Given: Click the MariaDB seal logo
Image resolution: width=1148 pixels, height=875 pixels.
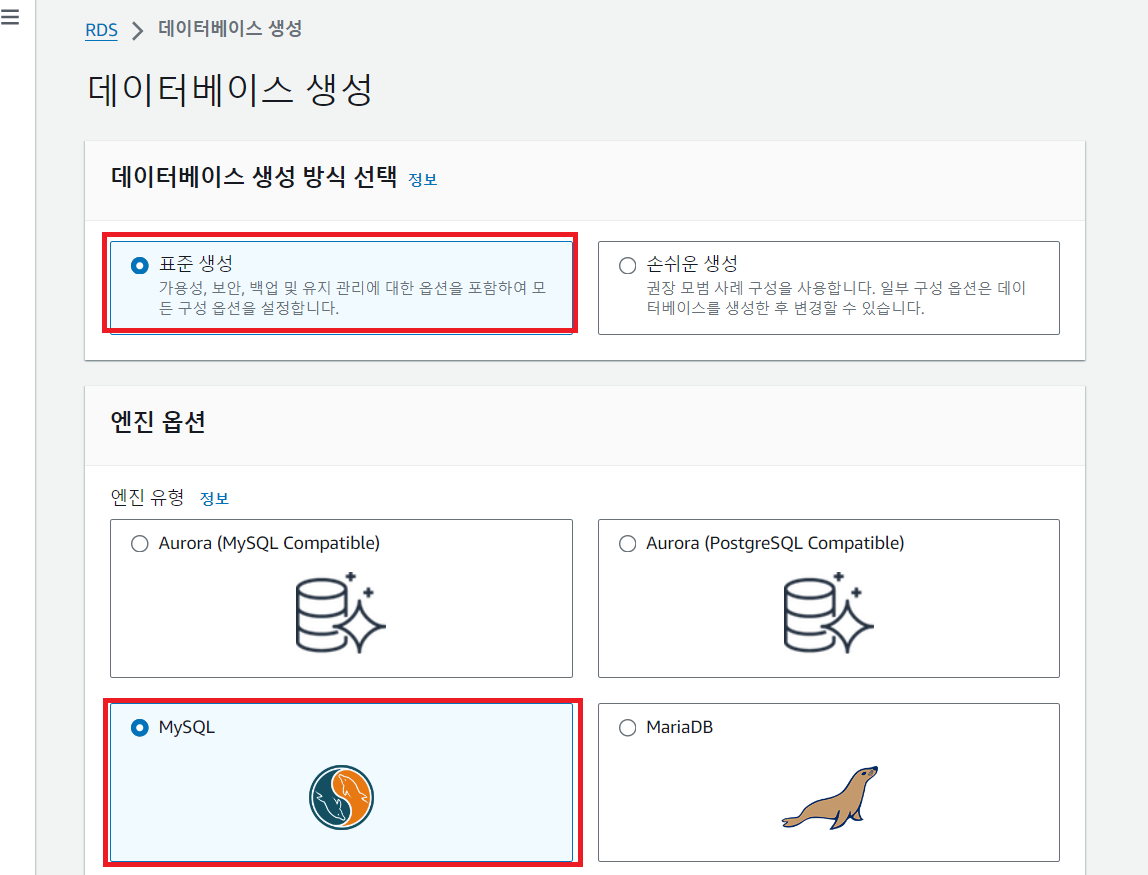Looking at the screenshot, I should (830, 798).
